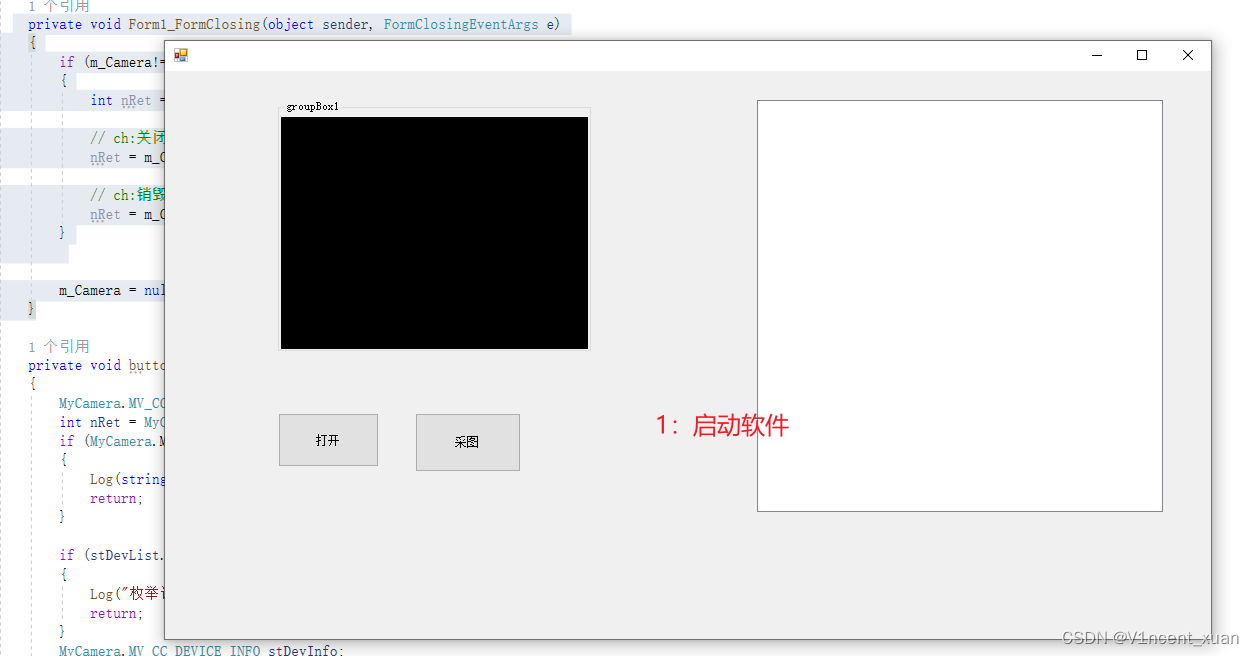Minimize the camera capture form window
The image size is (1254, 656).
[x=1097, y=55]
